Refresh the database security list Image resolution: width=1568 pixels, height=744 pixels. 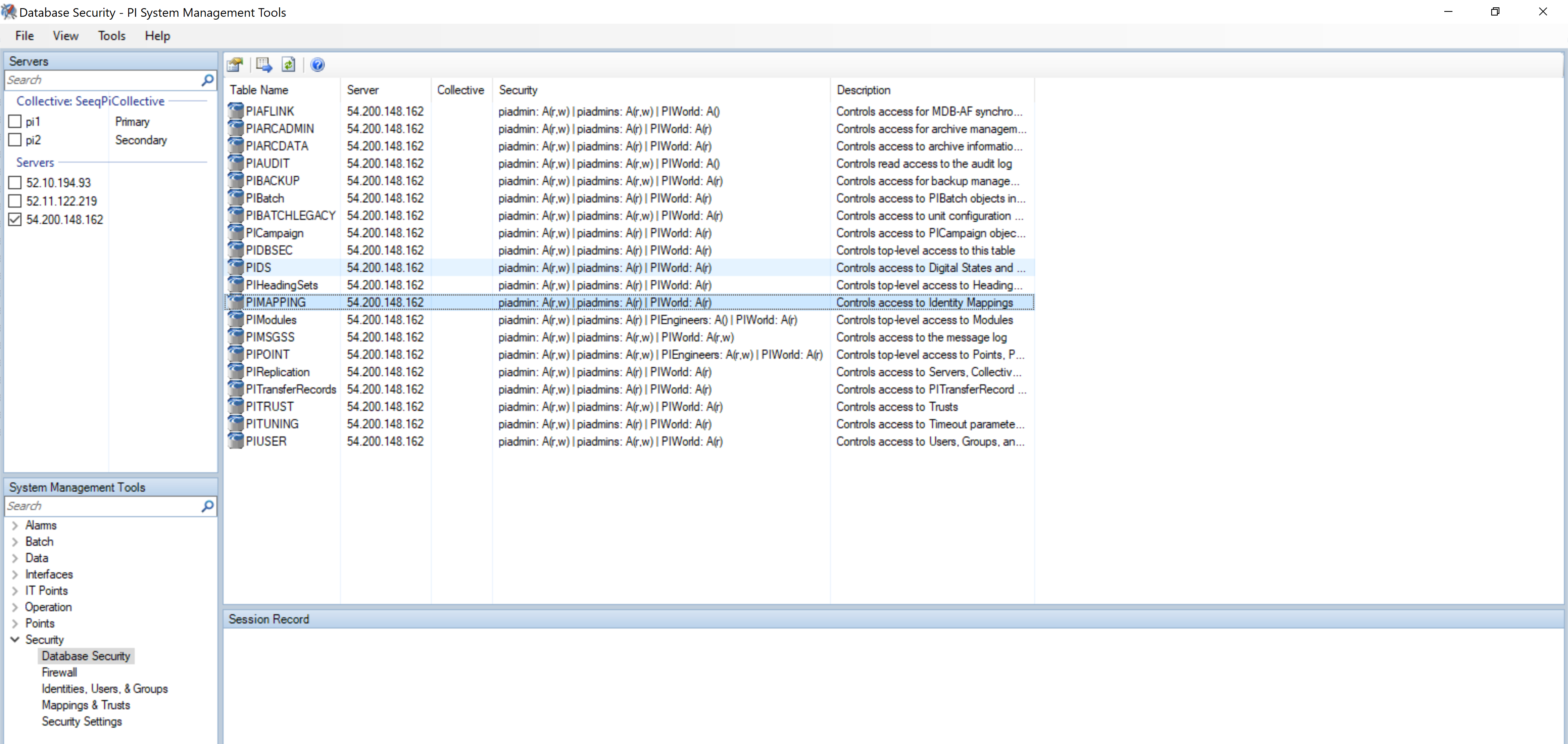[289, 65]
